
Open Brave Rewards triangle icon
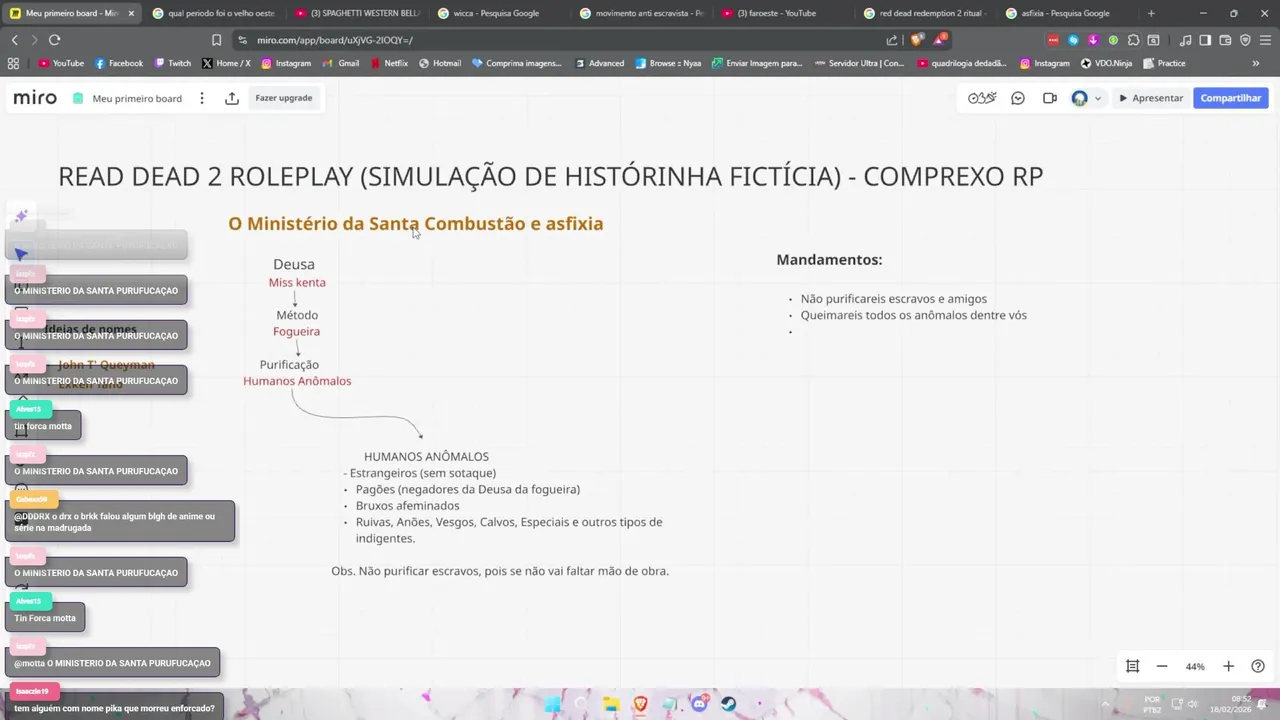(940, 40)
